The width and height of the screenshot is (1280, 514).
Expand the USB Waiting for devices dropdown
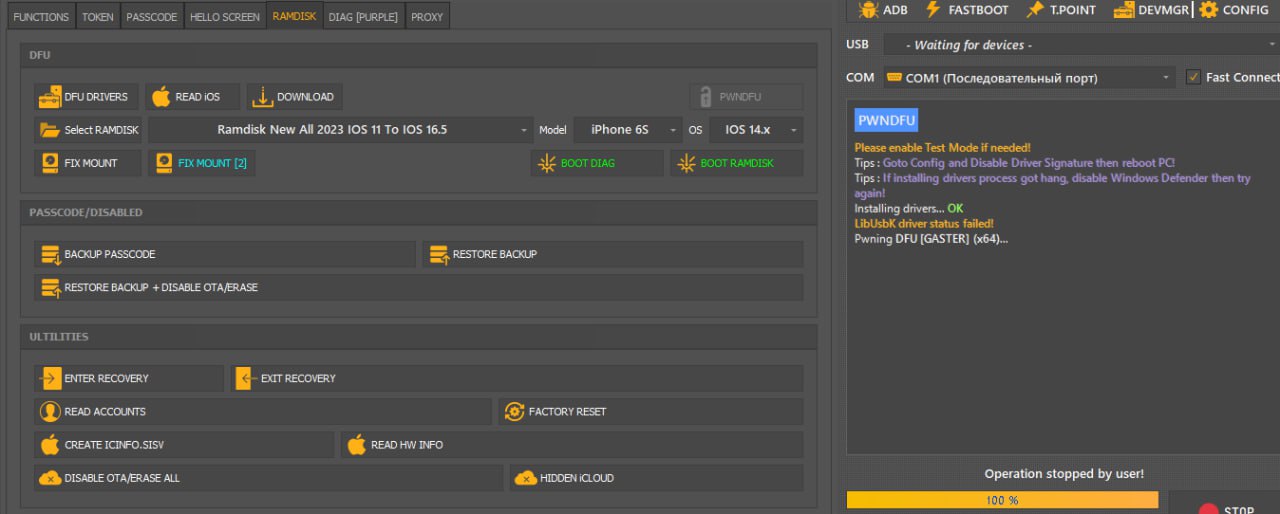[1081, 45]
